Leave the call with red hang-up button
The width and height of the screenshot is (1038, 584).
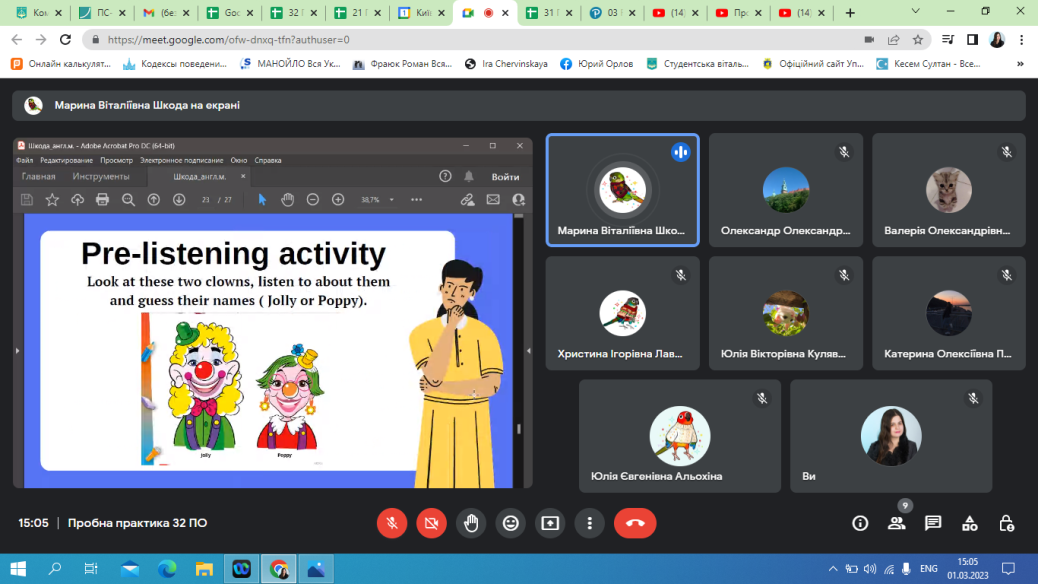[634, 522]
